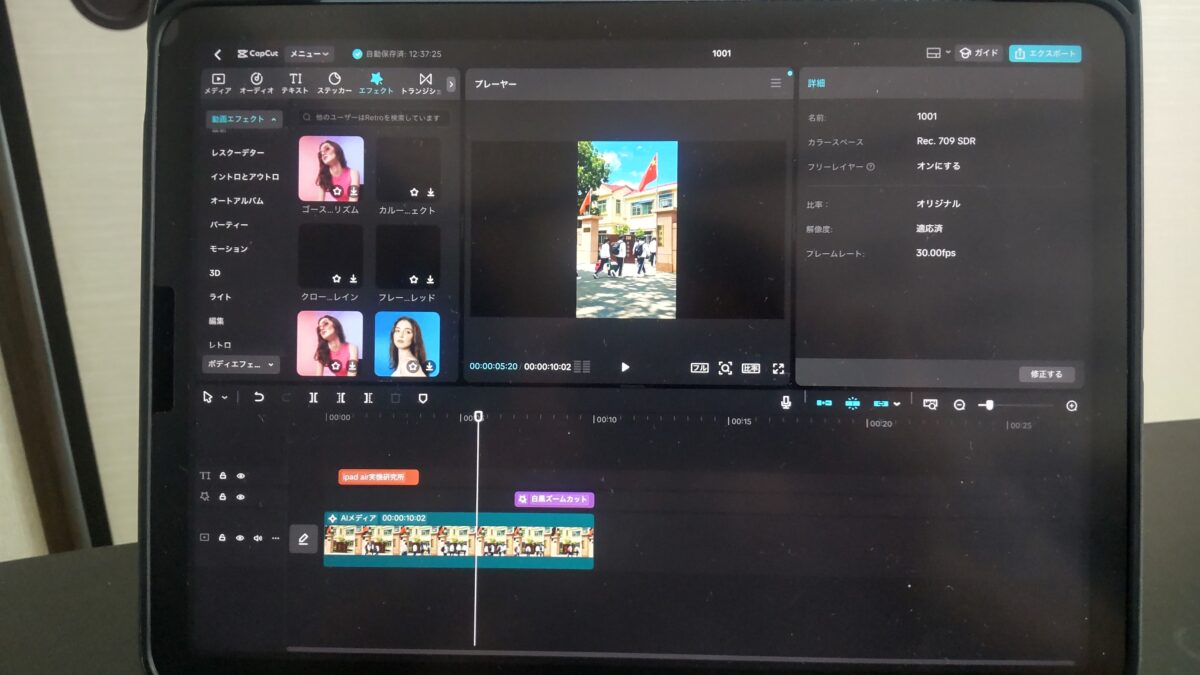Favorite the ゴース...リズム effect
This screenshot has width=1200, height=675.
(x=337, y=192)
